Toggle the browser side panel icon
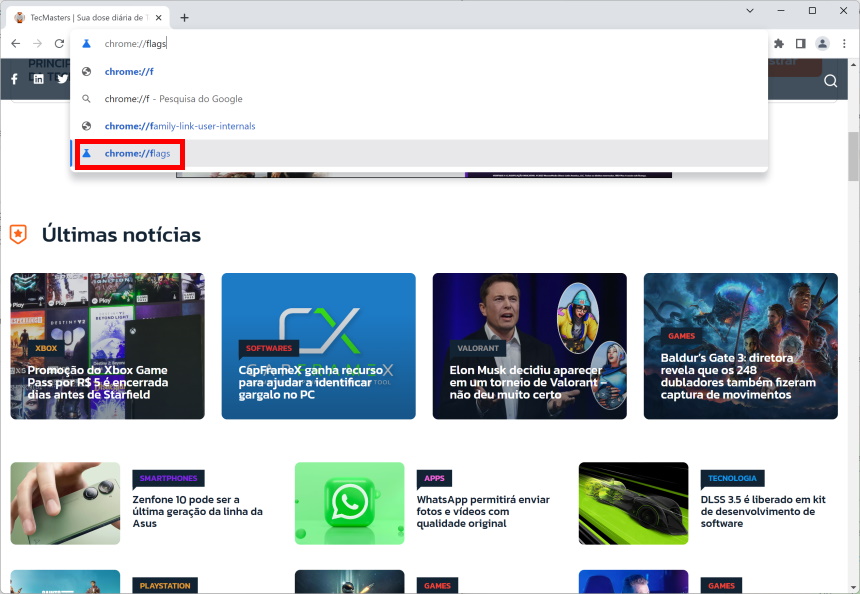This screenshot has height=594, width=860. pyautogui.click(x=800, y=44)
